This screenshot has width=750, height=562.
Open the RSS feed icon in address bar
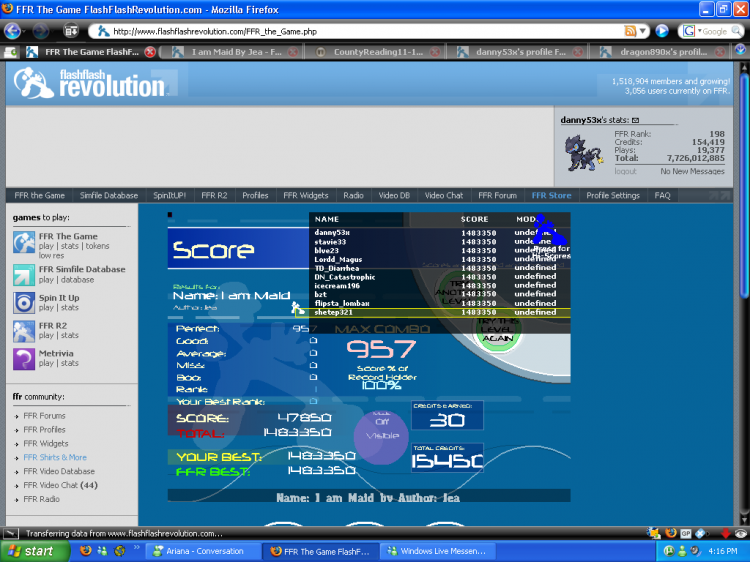tap(630, 31)
